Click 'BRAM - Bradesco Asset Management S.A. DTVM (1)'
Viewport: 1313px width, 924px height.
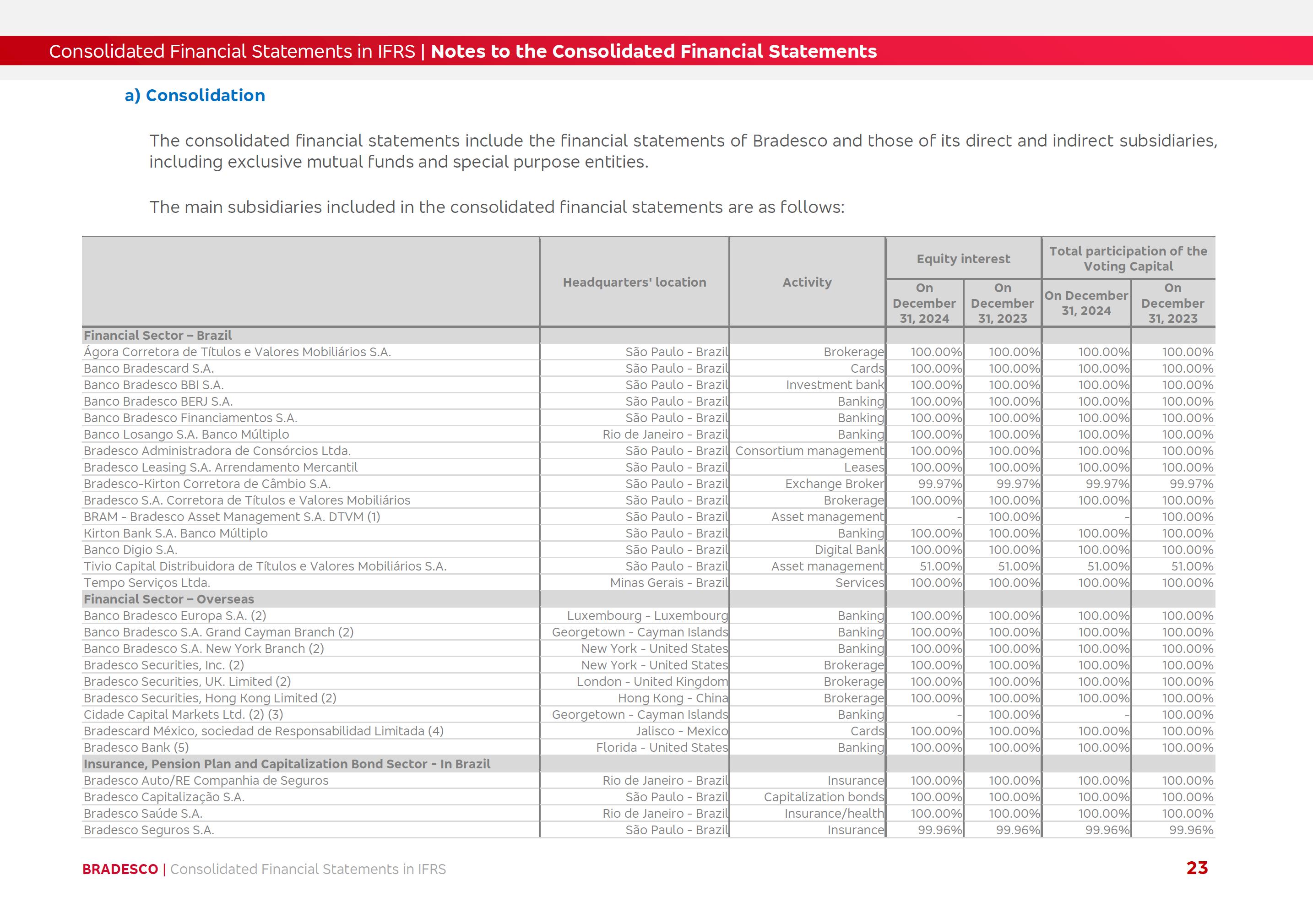(x=232, y=517)
